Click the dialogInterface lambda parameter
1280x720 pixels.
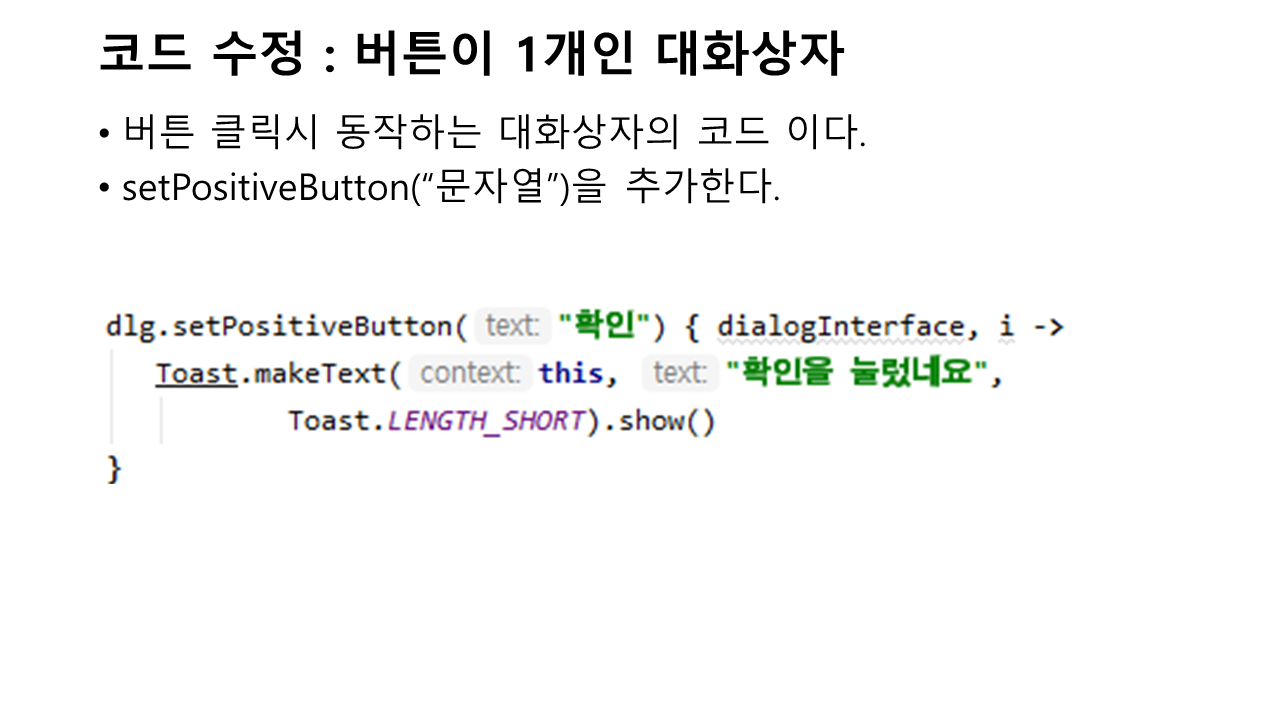pos(840,327)
